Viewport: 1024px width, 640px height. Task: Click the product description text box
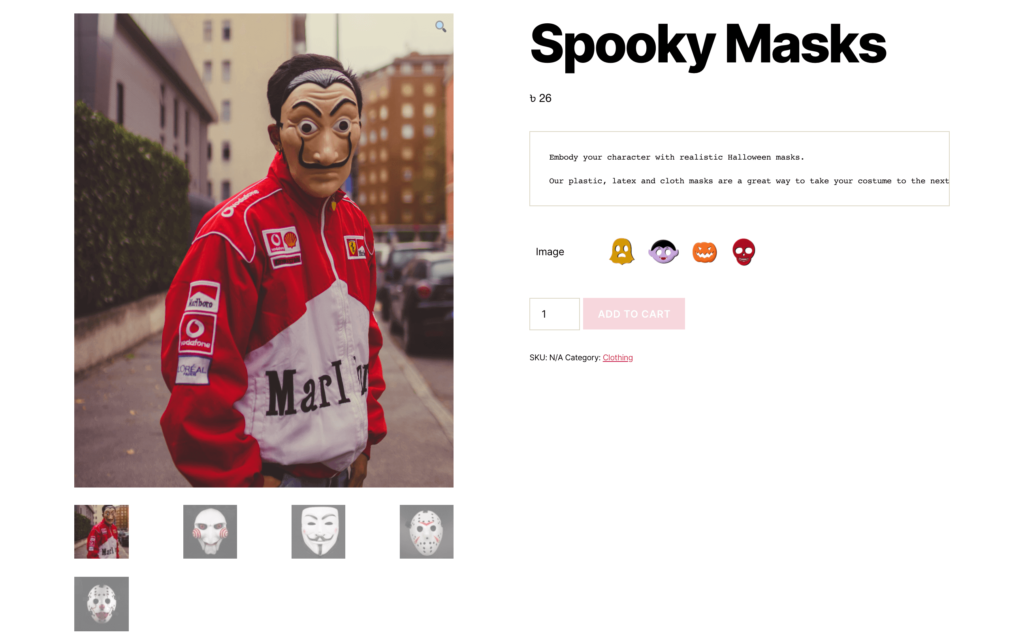coord(739,168)
